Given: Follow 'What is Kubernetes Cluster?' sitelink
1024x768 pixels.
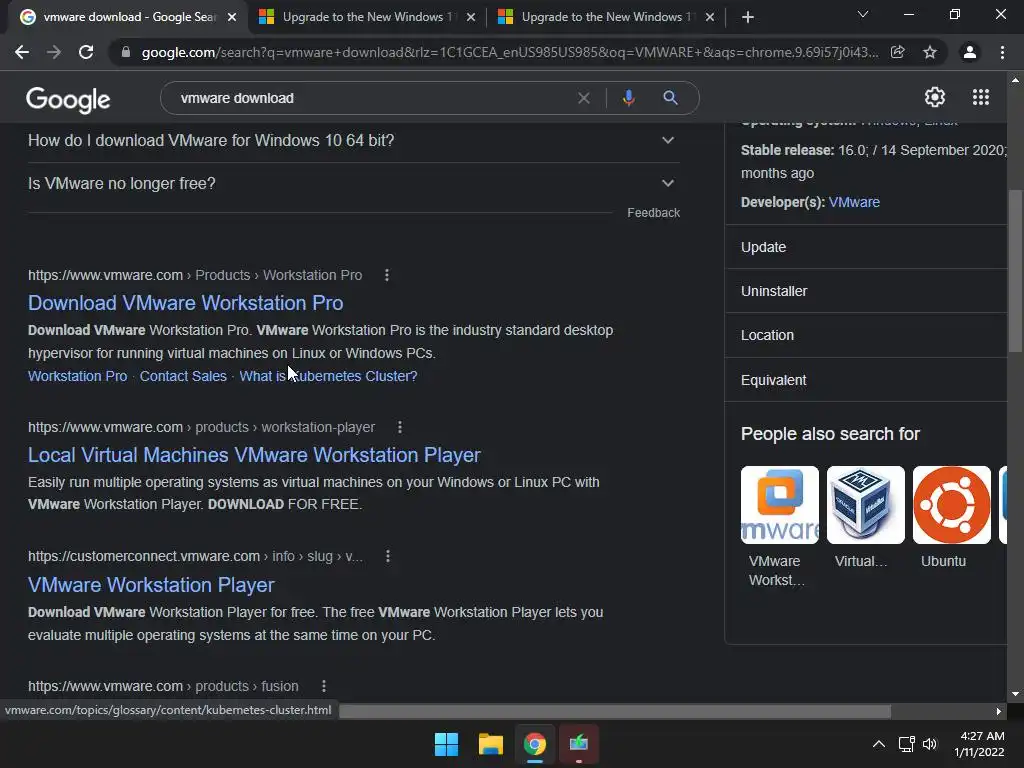Looking at the screenshot, I should [328, 376].
